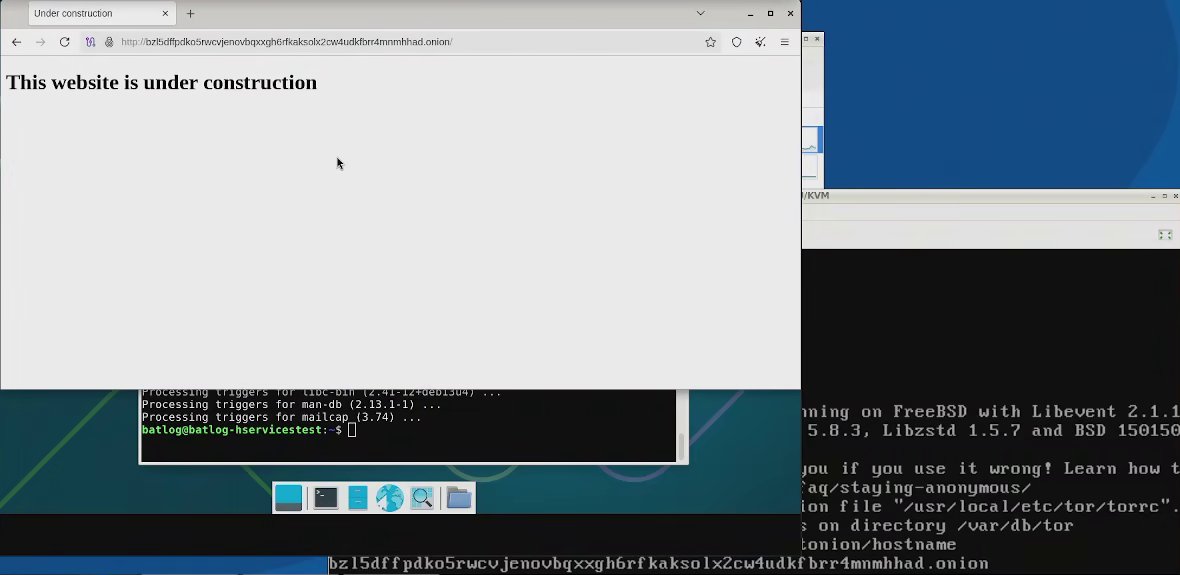Image resolution: width=1180 pixels, height=575 pixels.
Task: Close the Under construction tab
Action: click(166, 14)
